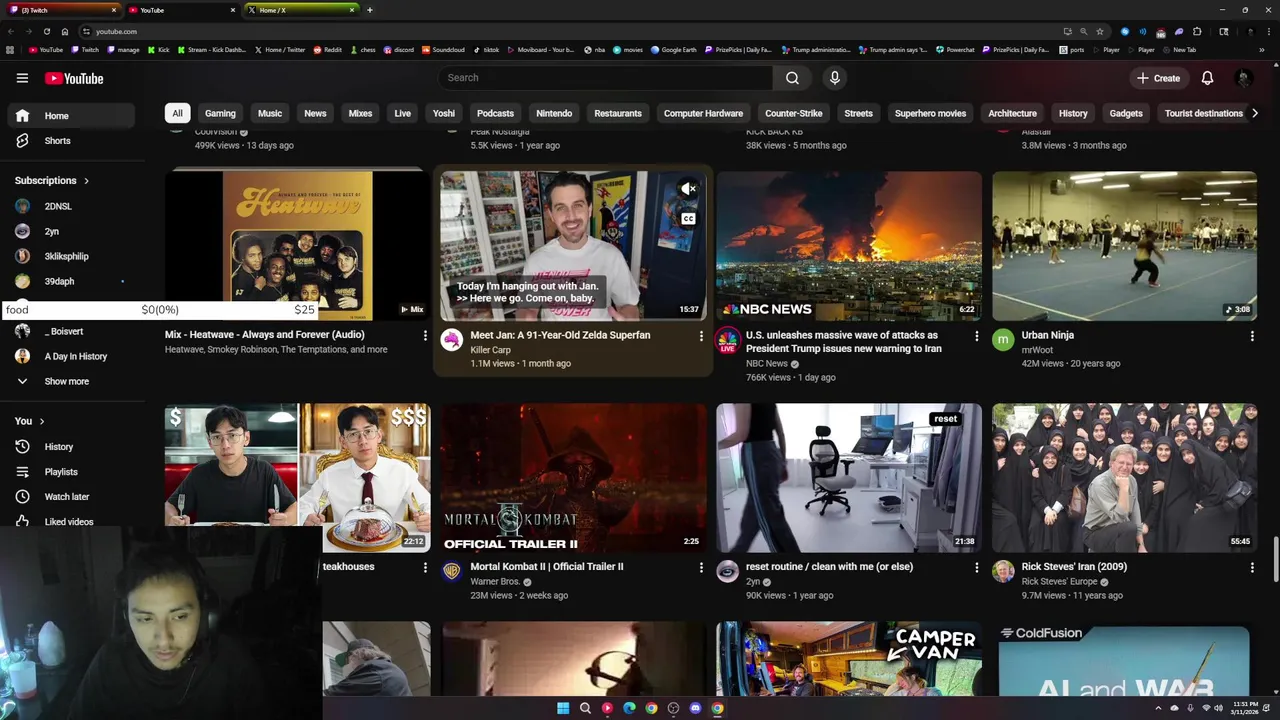Open more options for Urban Ninja video

pos(1252,336)
